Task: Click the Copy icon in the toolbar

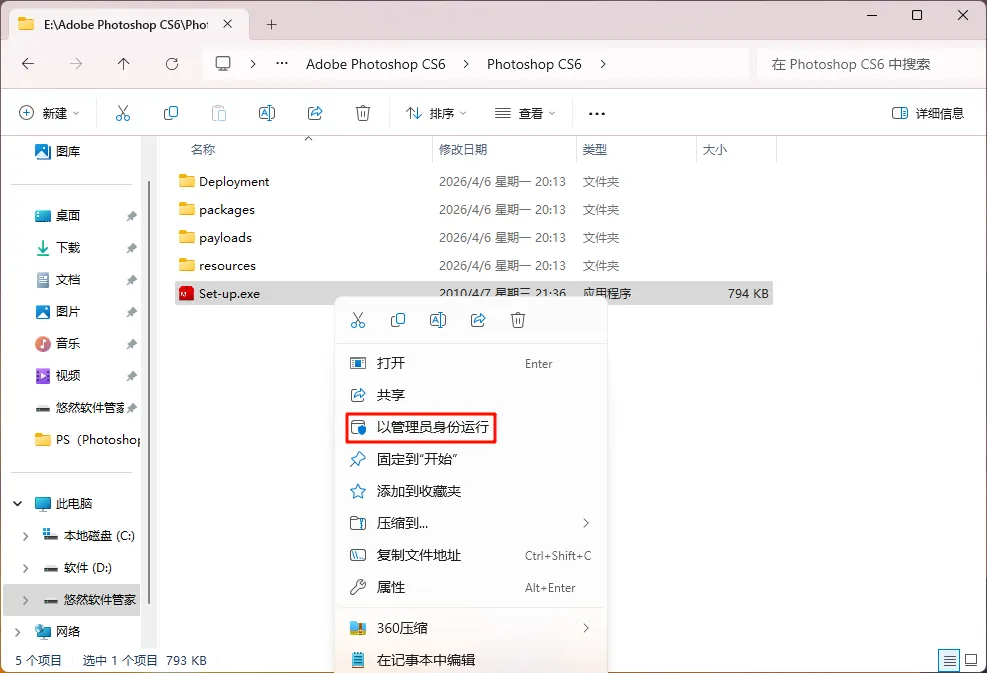Action: click(171, 113)
